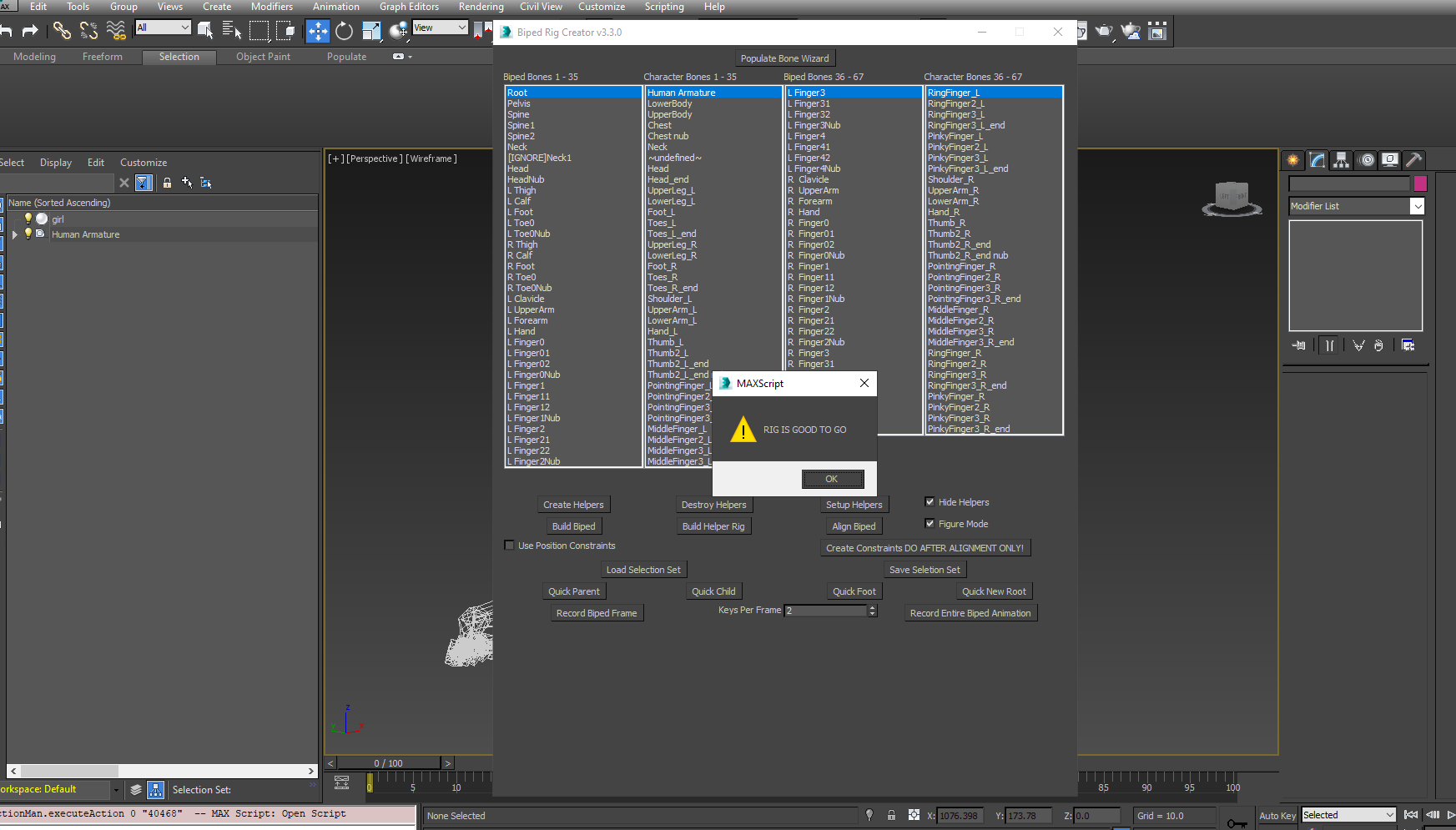Image resolution: width=1456 pixels, height=830 pixels.
Task: Click the Pin Stack icon
Action: (1299, 345)
